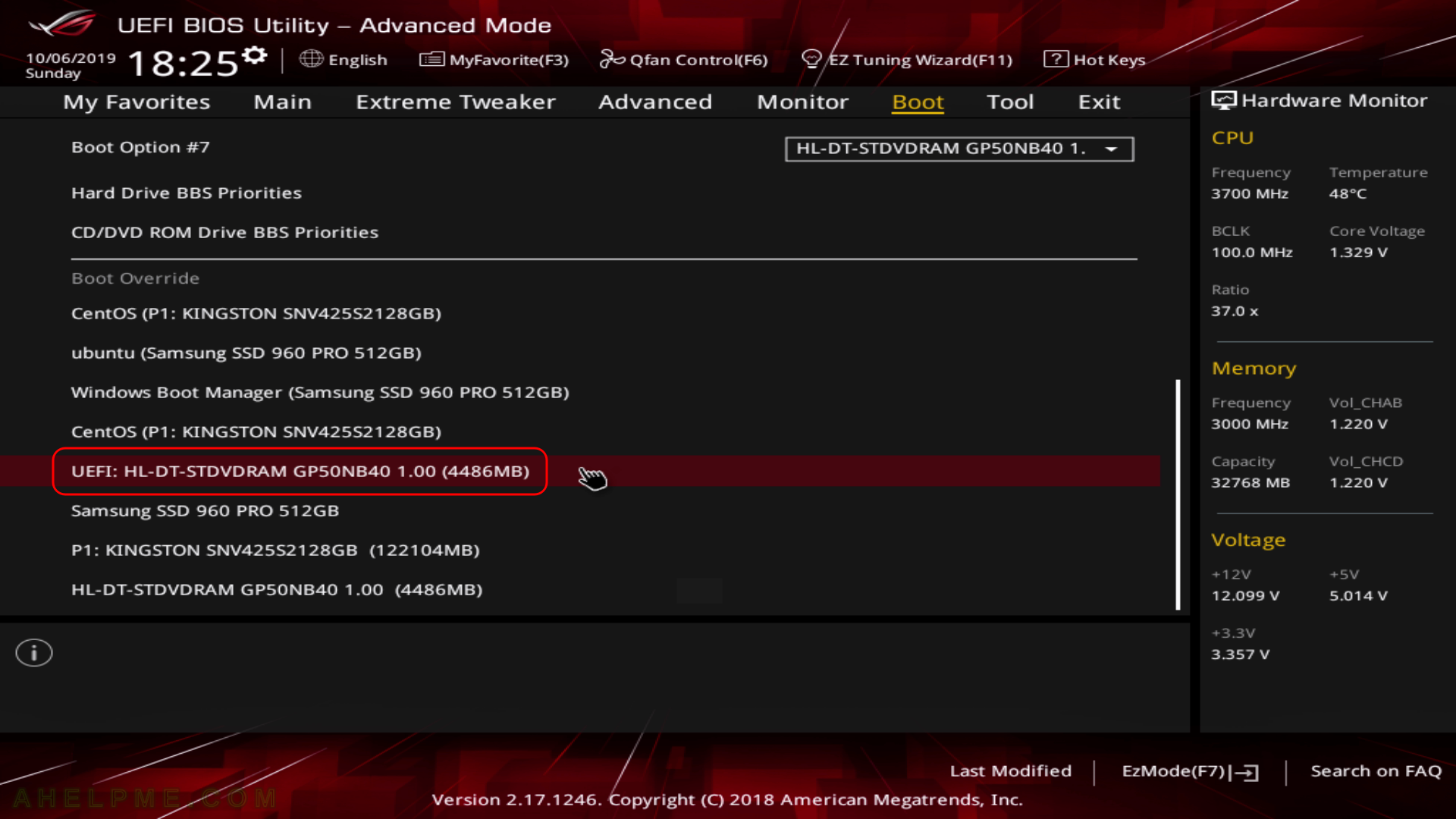Click the EzMode exit arrow icon
Screen dimensions: 1456x819
coord(1244,772)
